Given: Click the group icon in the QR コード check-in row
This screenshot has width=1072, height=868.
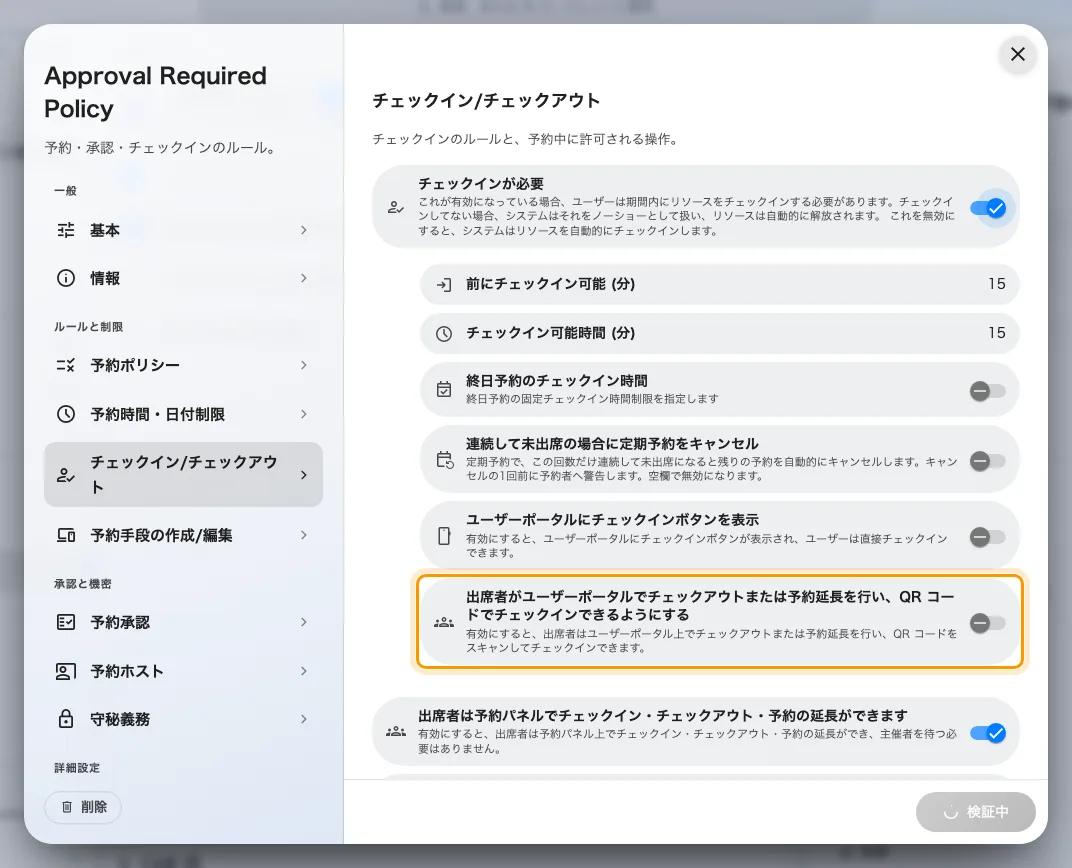Looking at the screenshot, I should (x=444, y=623).
